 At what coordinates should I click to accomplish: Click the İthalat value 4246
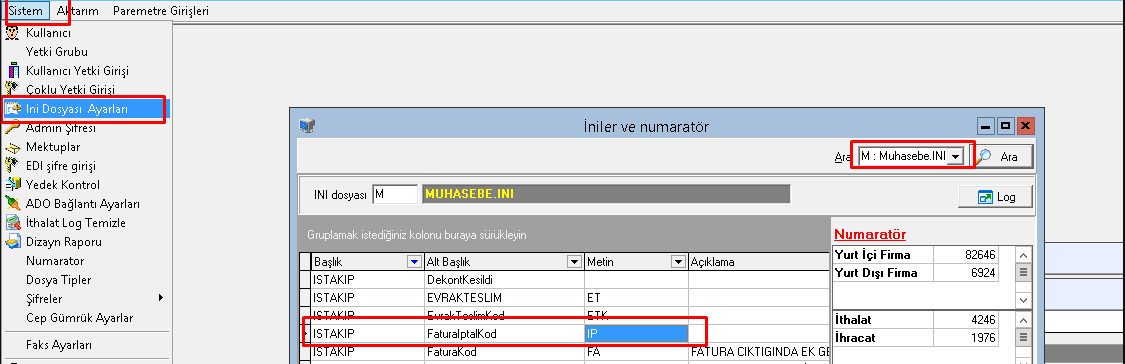[x=966, y=319]
